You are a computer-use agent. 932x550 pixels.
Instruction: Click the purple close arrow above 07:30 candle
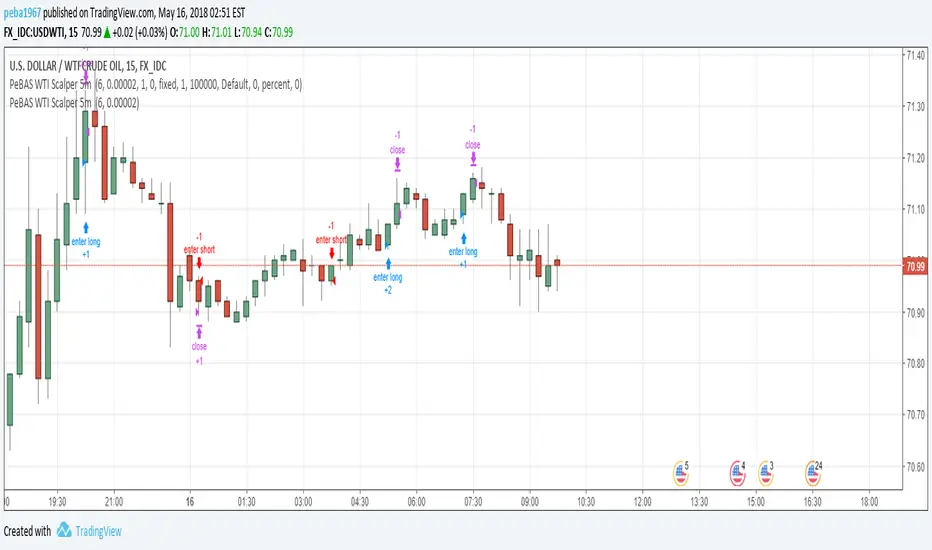coord(473,158)
